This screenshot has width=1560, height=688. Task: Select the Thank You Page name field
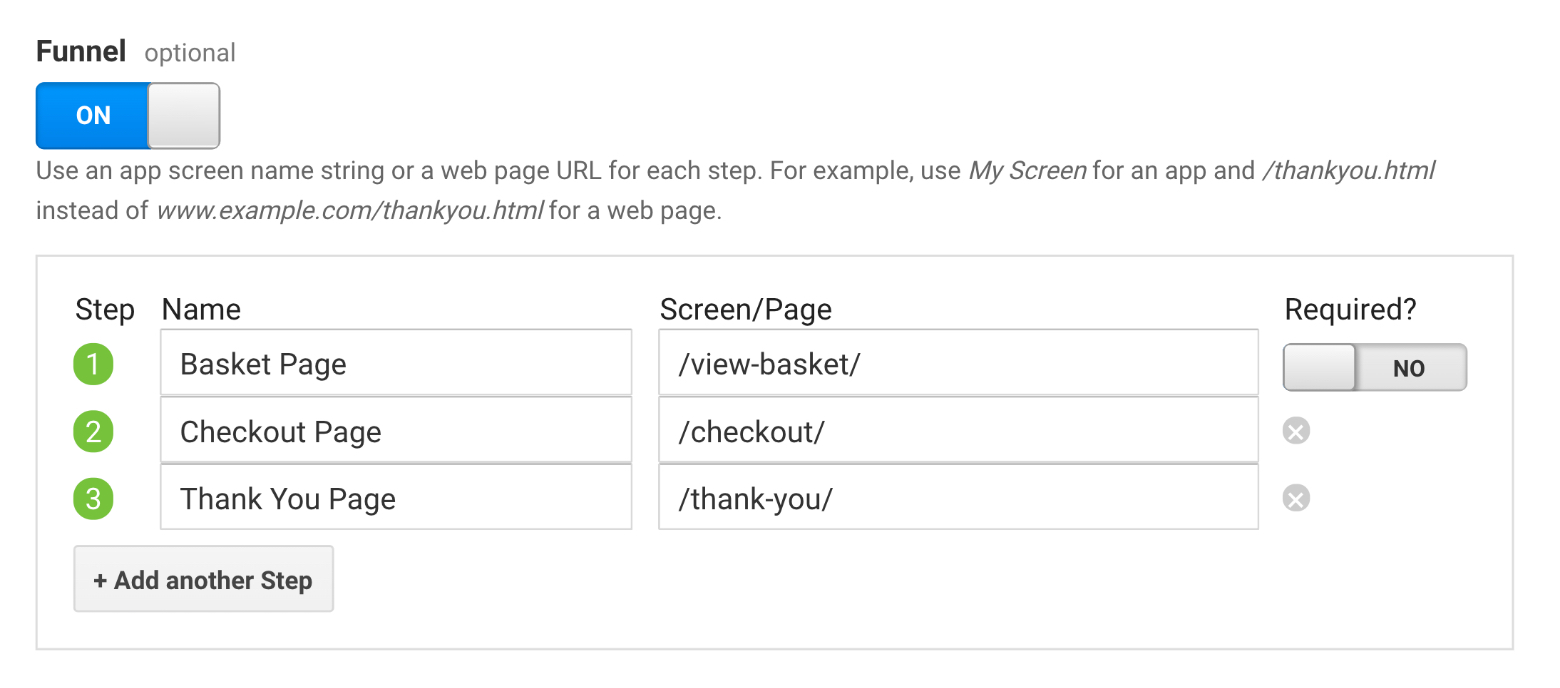(x=395, y=499)
